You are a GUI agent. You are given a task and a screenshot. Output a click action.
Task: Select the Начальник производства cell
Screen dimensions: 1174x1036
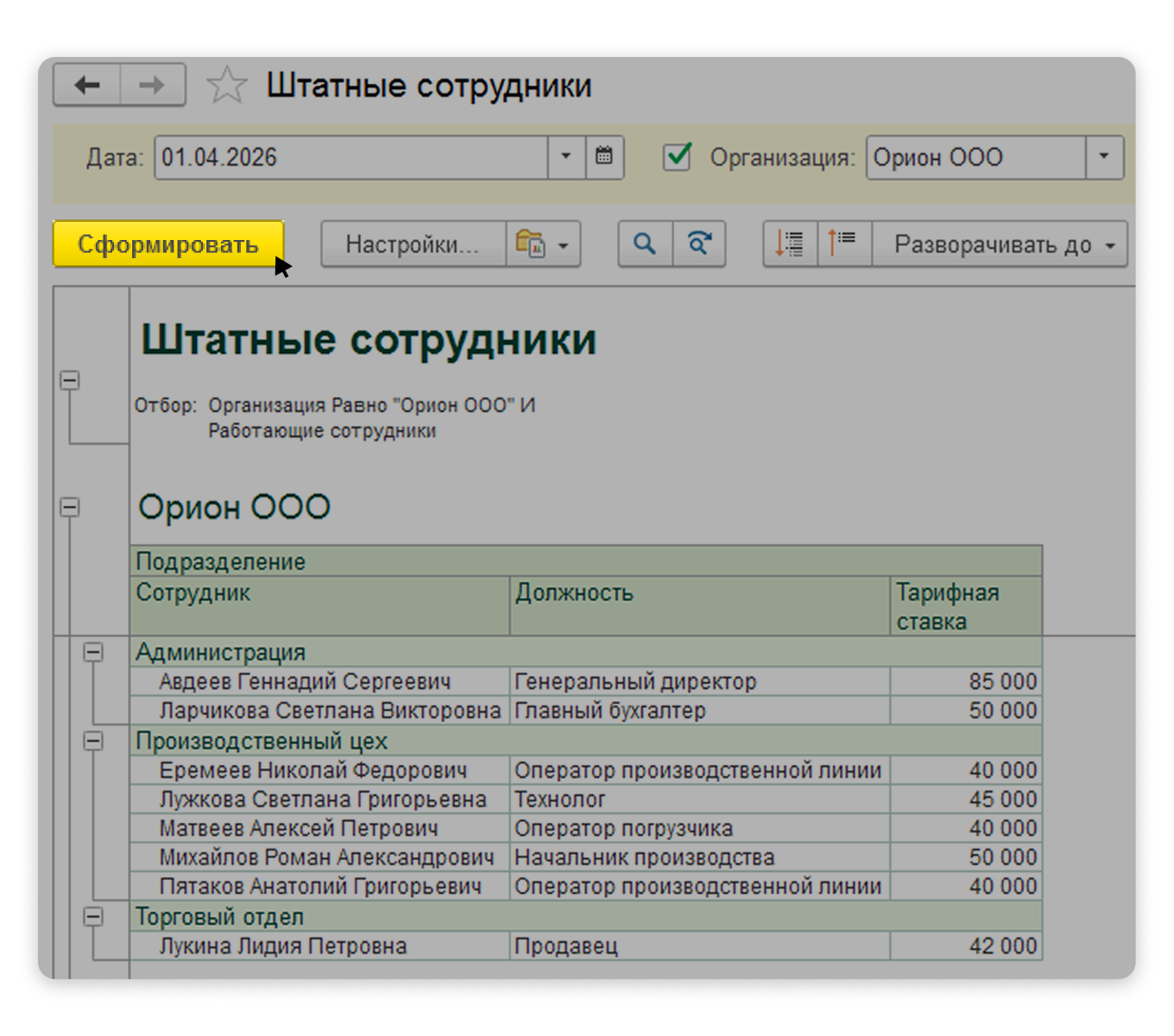pyautogui.click(x=700, y=857)
